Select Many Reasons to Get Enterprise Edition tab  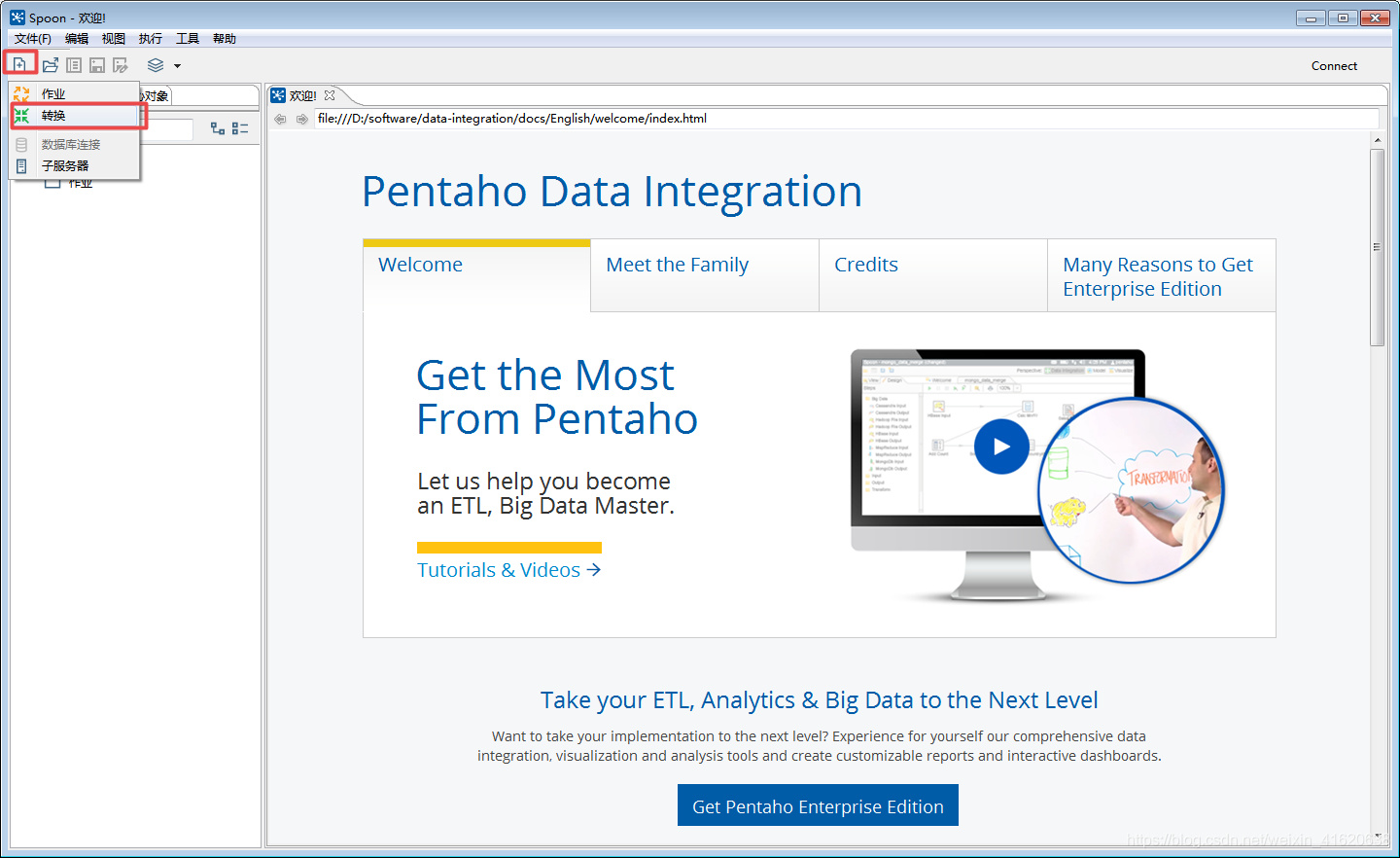tap(1162, 275)
